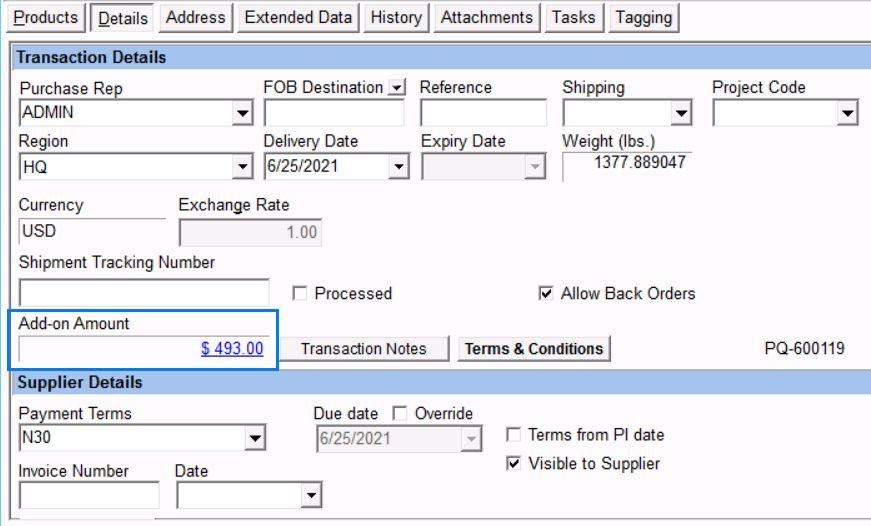Open the Project Code dropdown
Screen dimensions: 871x526
coord(848,115)
